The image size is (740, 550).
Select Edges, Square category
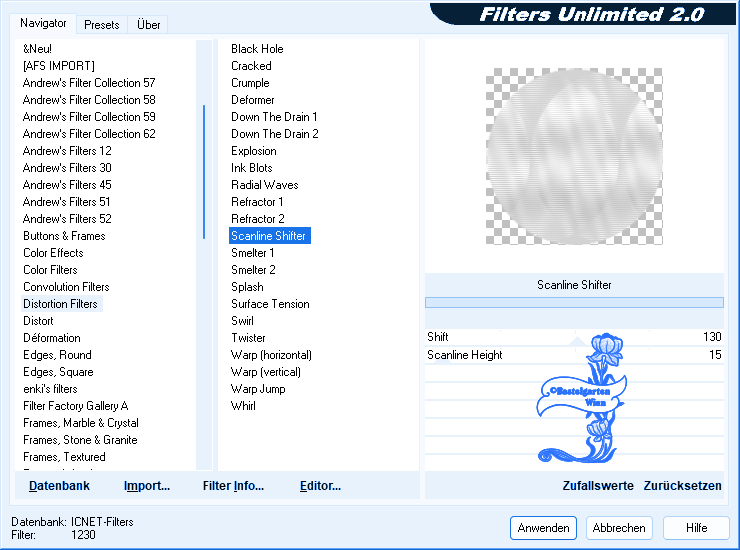[59, 372]
